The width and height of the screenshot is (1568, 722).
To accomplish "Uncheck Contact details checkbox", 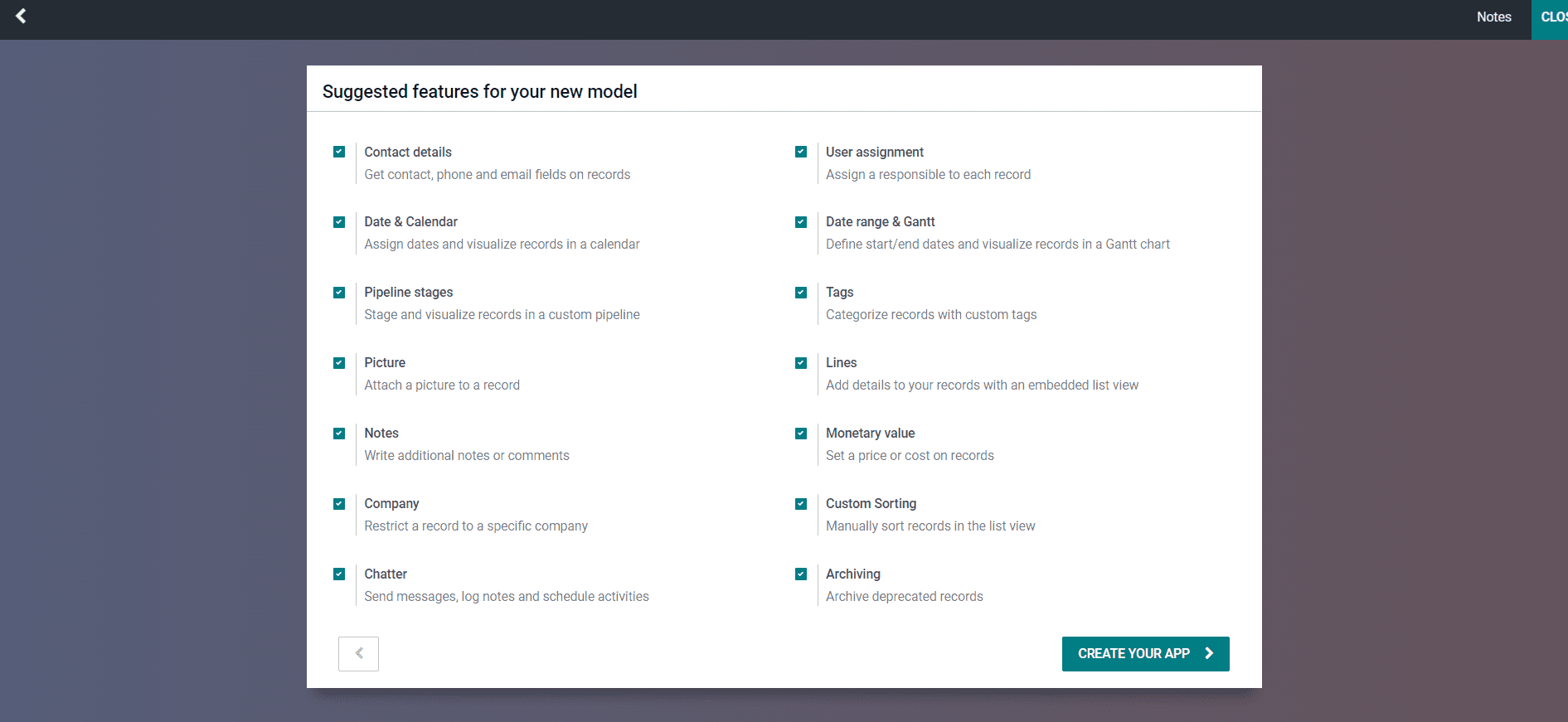I will pyautogui.click(x=339, y=152).
